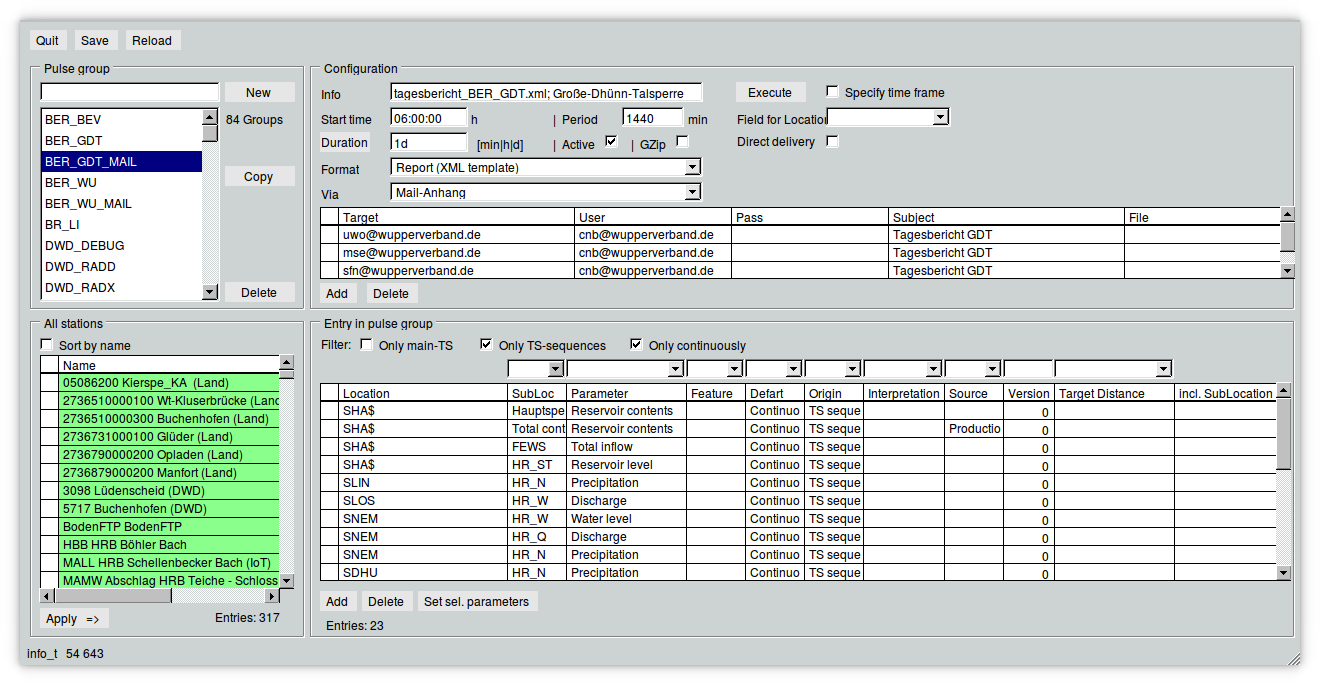Click scroll-down arrow of All stations list
This screenshot has height=685, width=1320.
point(287,580)
